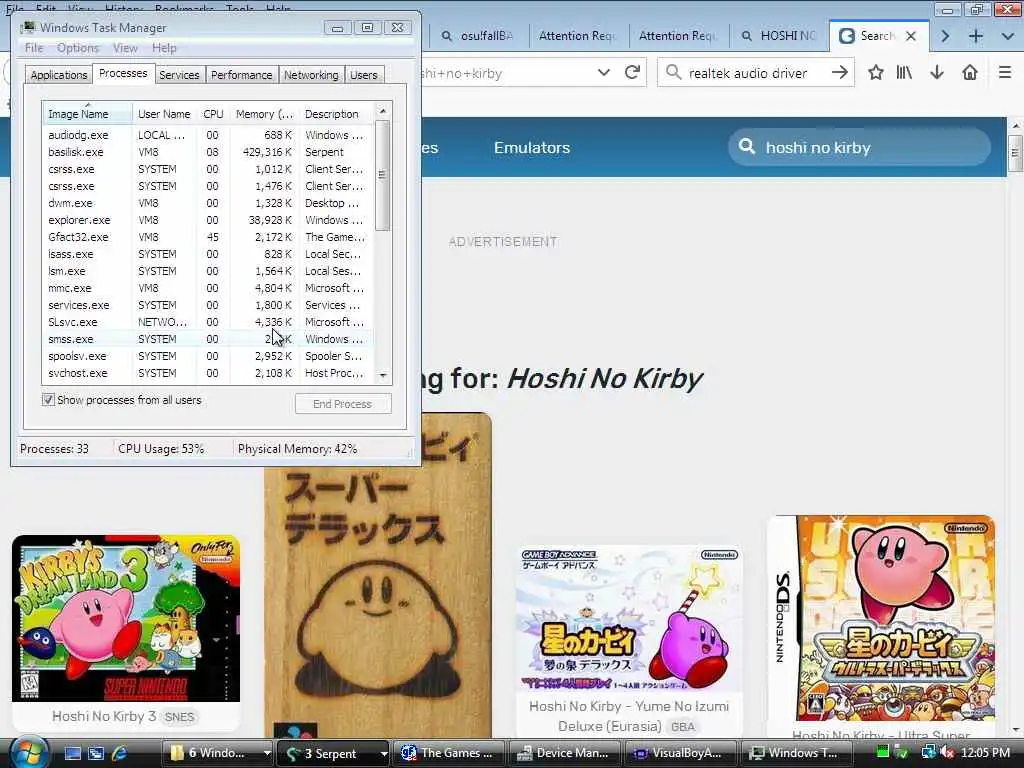
Task: Select the Kirby's Dream Land 3 cover thumbnail
Action: [x=126, y=618]
